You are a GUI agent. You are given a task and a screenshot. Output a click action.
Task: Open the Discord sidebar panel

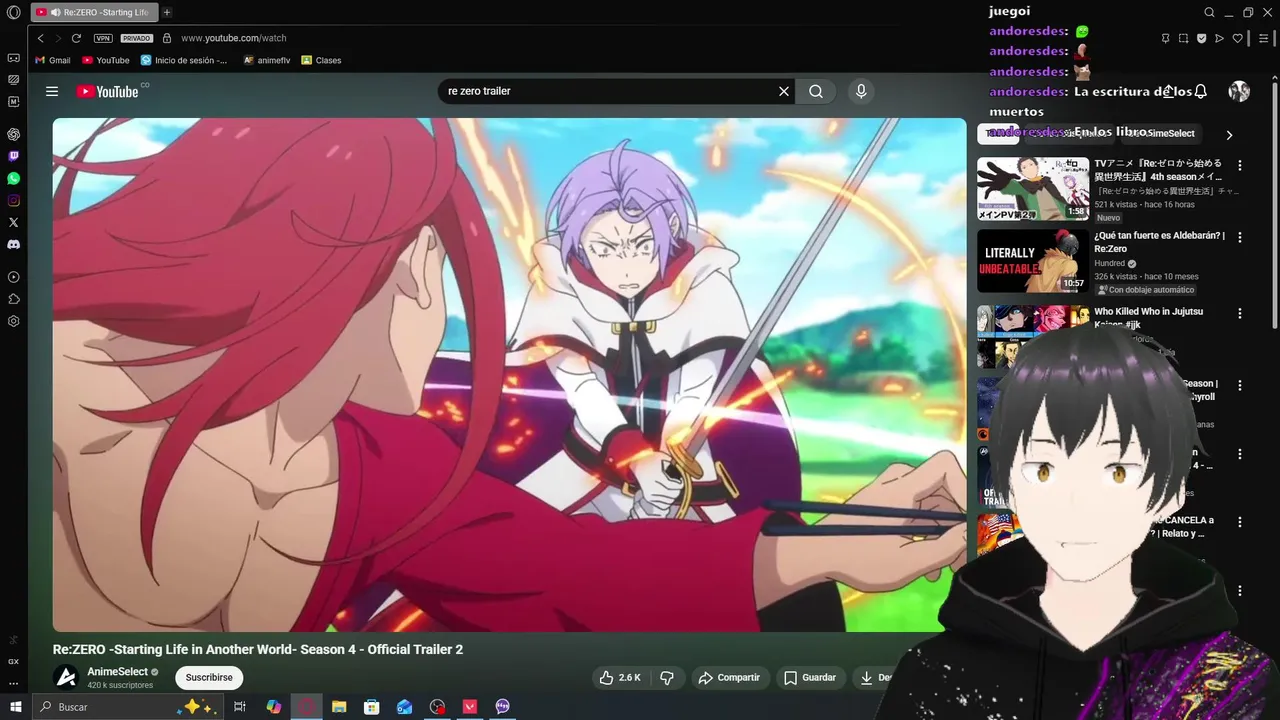coord(13,244)
